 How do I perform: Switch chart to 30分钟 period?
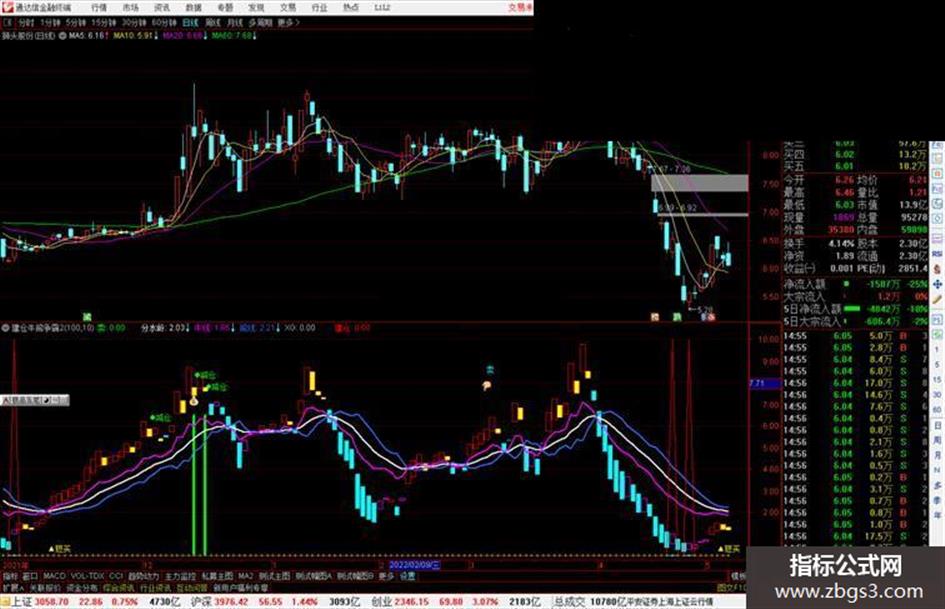click(134, 22)
